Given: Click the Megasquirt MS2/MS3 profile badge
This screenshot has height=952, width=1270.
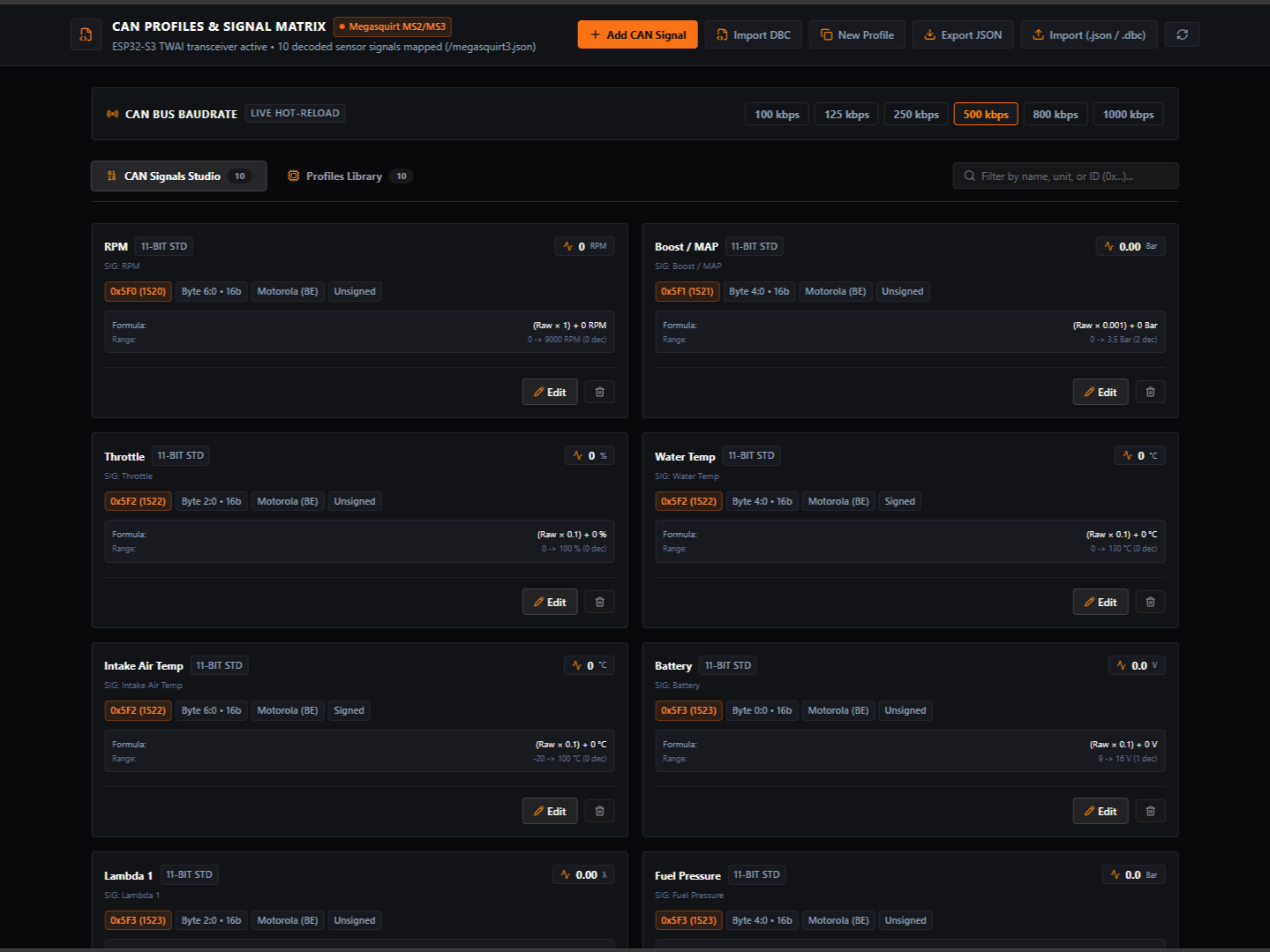Looking at the screenshot, I should pos(393,26).
